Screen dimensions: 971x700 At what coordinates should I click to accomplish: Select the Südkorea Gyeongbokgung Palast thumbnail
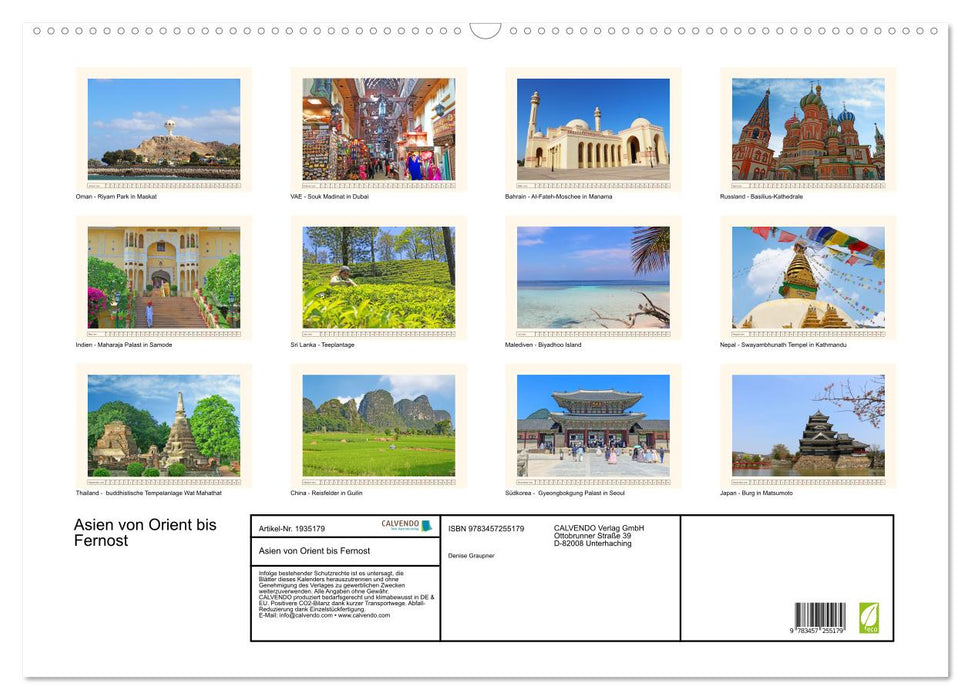594,425
